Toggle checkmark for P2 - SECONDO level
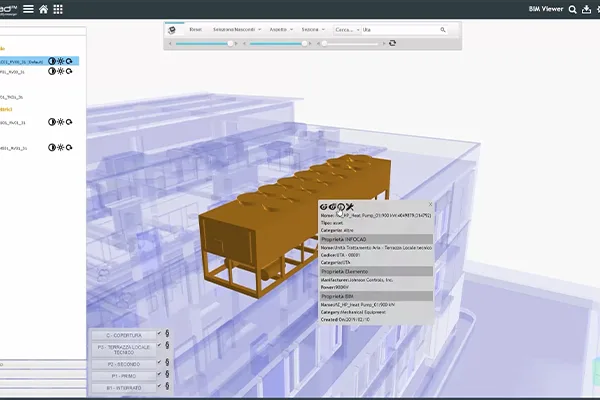Viewport: 600px width, 400px height. [x=160, y=362]
